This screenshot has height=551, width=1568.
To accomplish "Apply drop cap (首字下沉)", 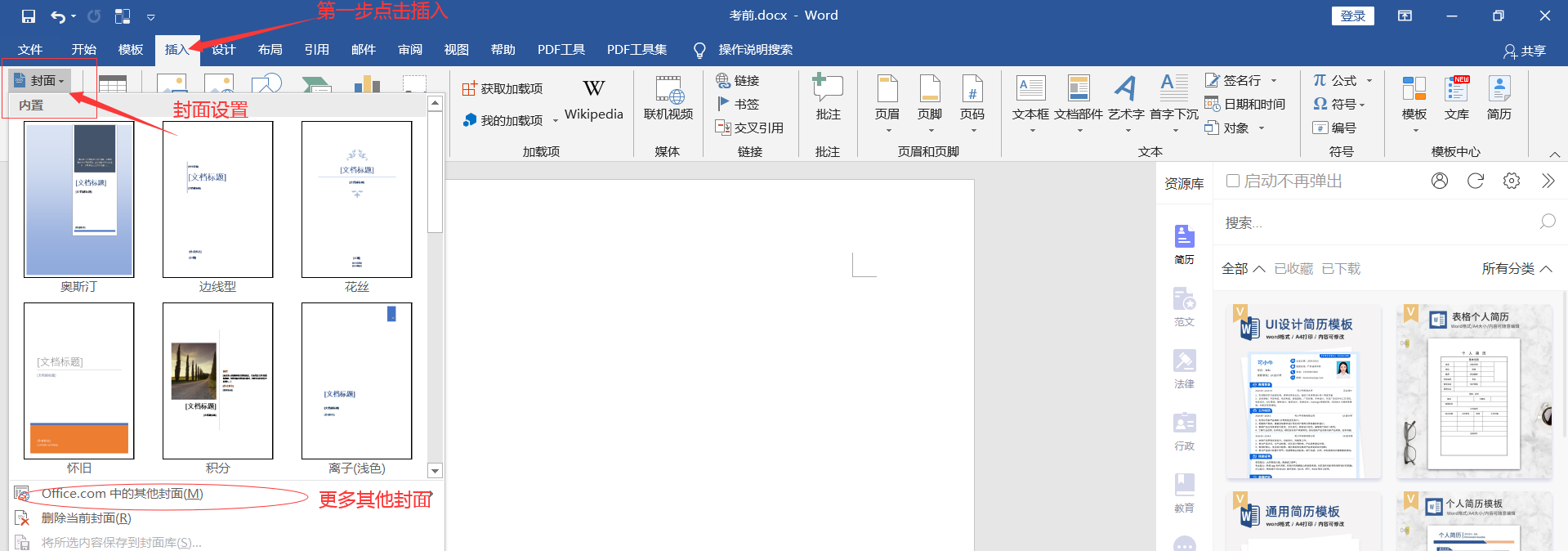I will (1174, 104).
